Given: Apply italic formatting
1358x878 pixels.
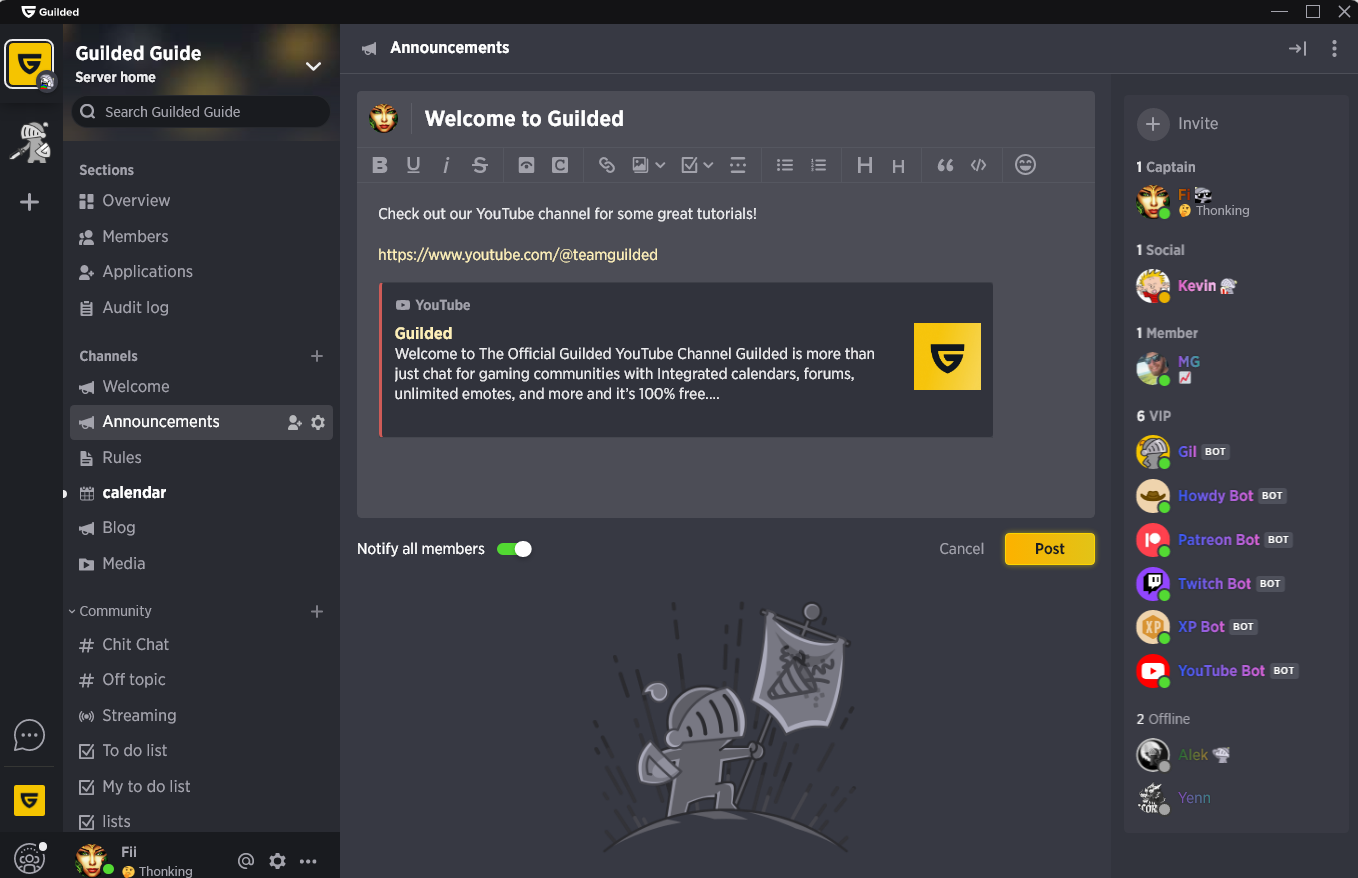Looking at the screenshot, I should point(446,166).
